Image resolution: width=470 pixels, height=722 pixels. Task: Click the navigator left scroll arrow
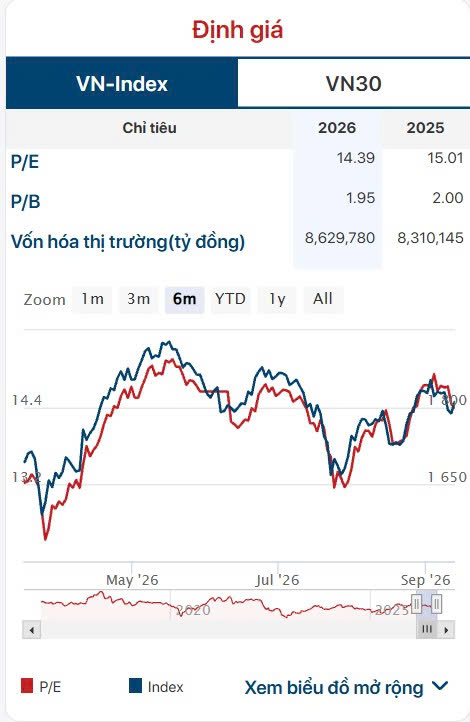click(32, 630)
